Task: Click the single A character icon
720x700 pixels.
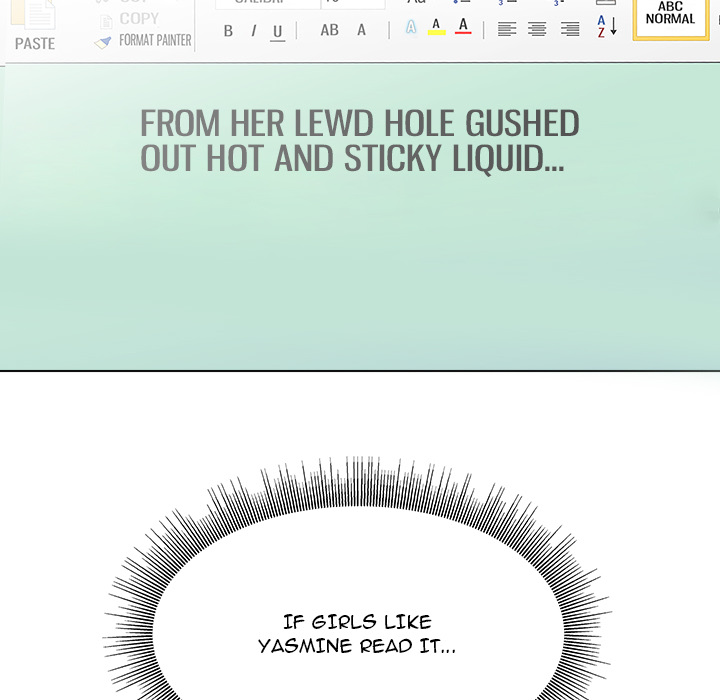Action: point(362,30)
